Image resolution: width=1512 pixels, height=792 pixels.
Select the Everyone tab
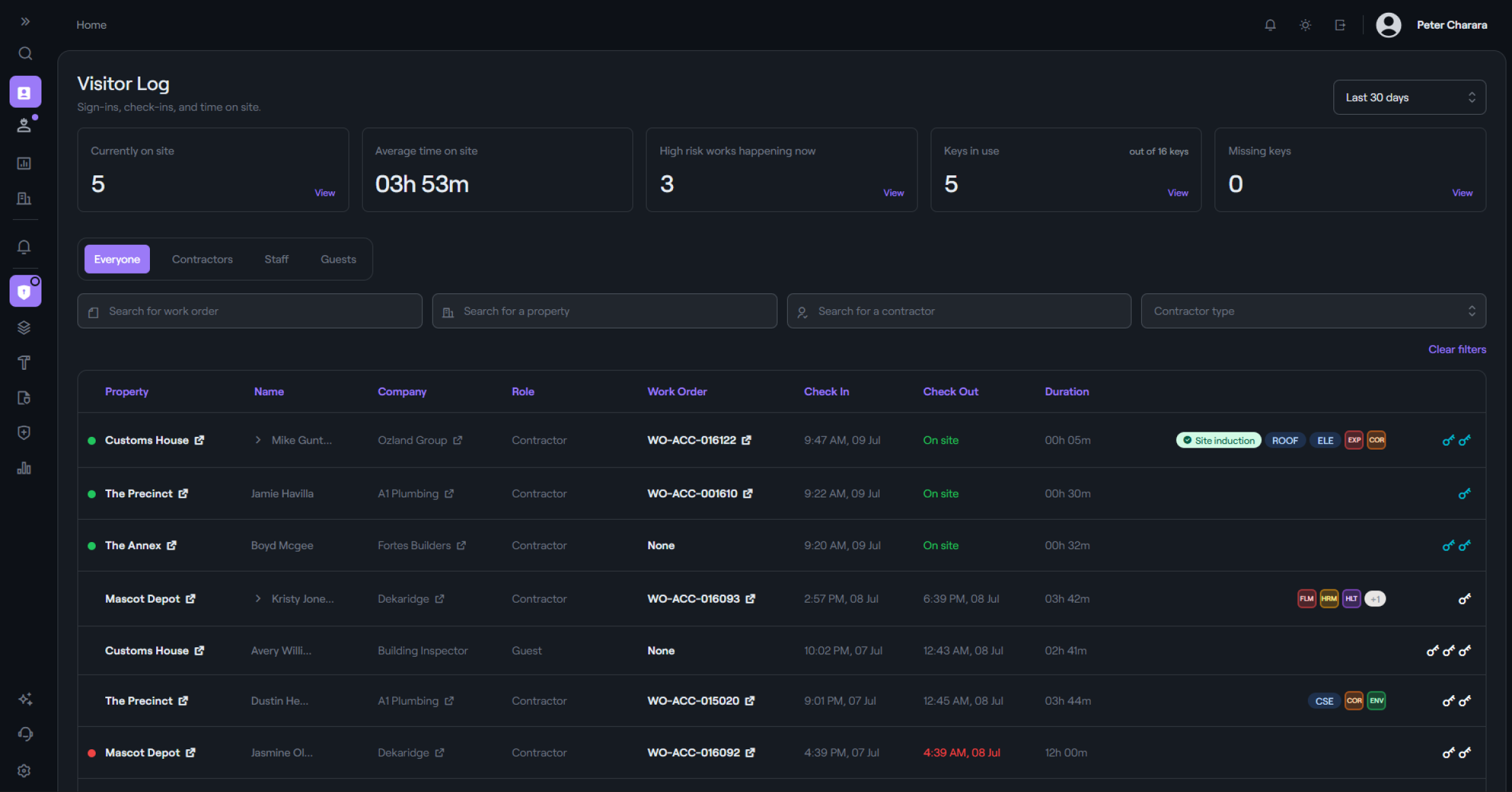[117, 259]
